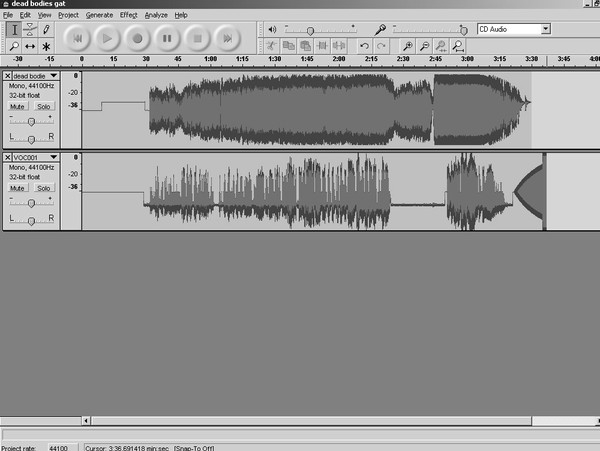Click the Zoom In magnifier icon
The width and height of the screenshot is (600, 451).
coord(408,46)
